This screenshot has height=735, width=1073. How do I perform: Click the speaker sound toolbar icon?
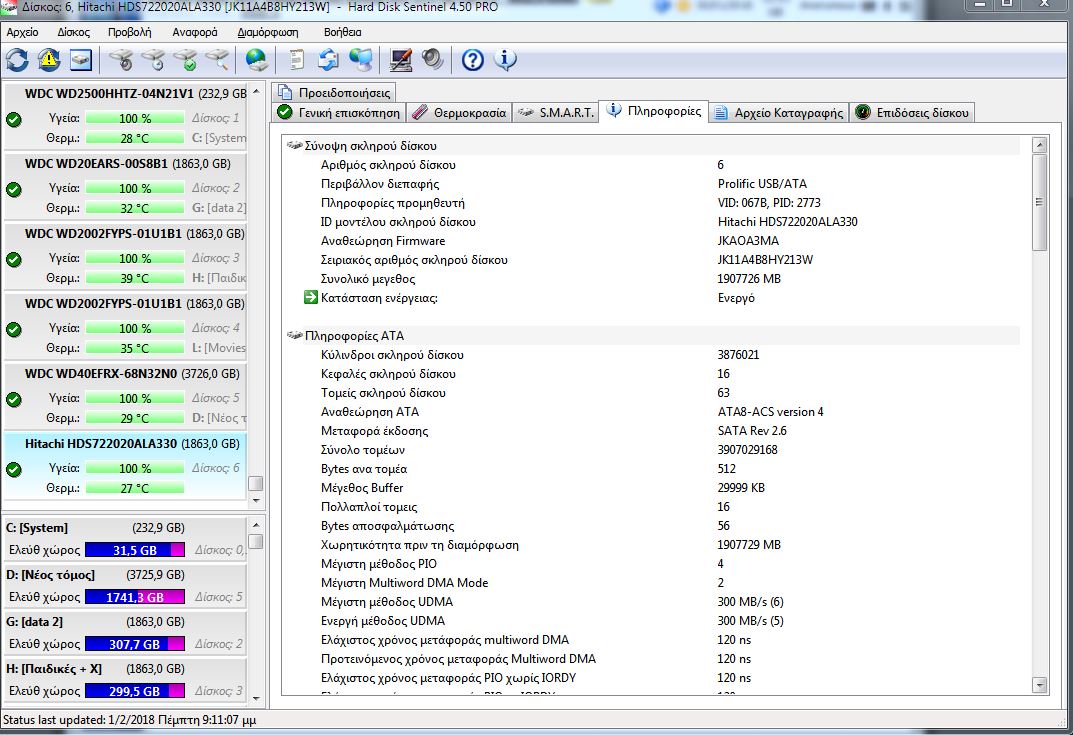coord(432,60)
